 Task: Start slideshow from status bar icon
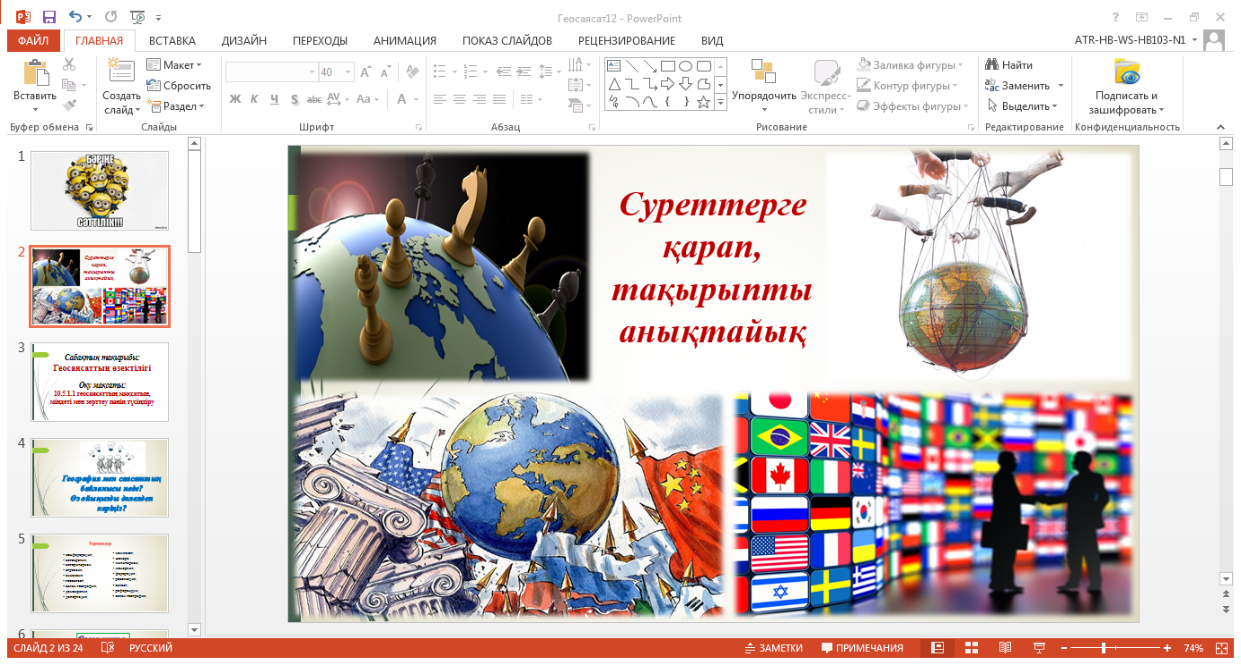1039,648
